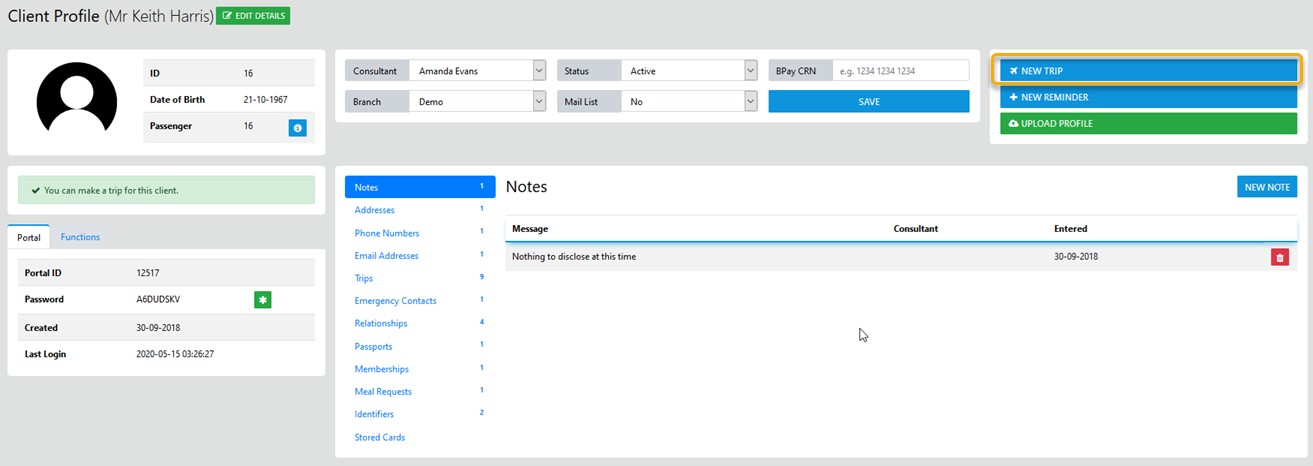The height and width of the screenshot is (466, 1313).
Task: Select the Portal tab
Action: 29,237
